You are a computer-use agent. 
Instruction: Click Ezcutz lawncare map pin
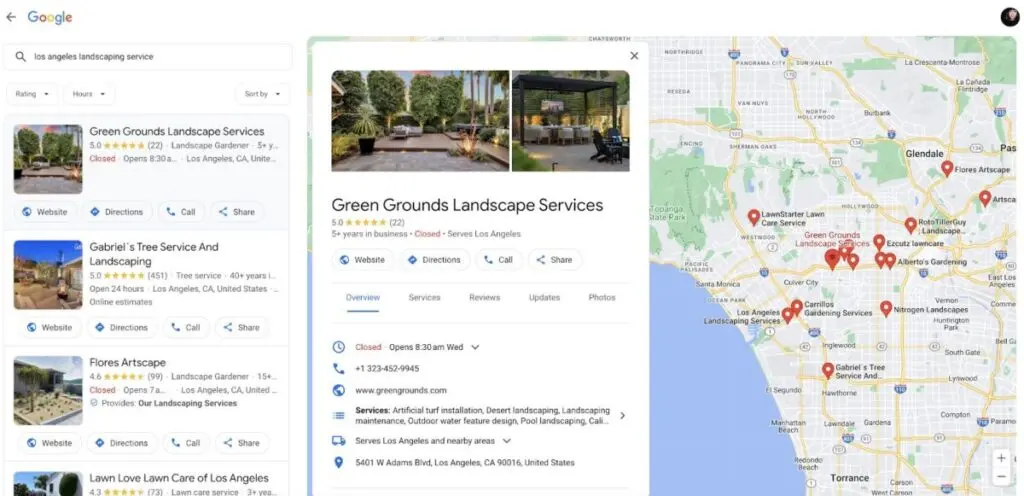(879, 243)
